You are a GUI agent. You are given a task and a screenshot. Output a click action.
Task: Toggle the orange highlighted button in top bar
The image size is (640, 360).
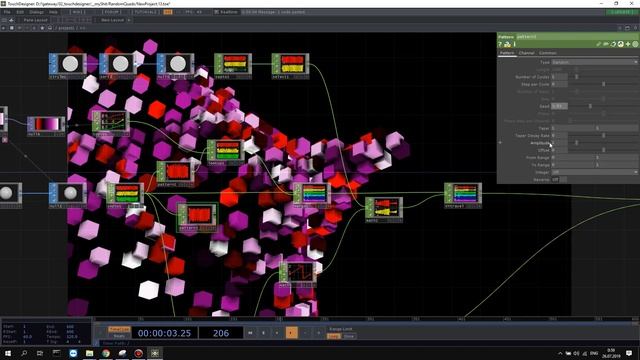click(167, 12)
